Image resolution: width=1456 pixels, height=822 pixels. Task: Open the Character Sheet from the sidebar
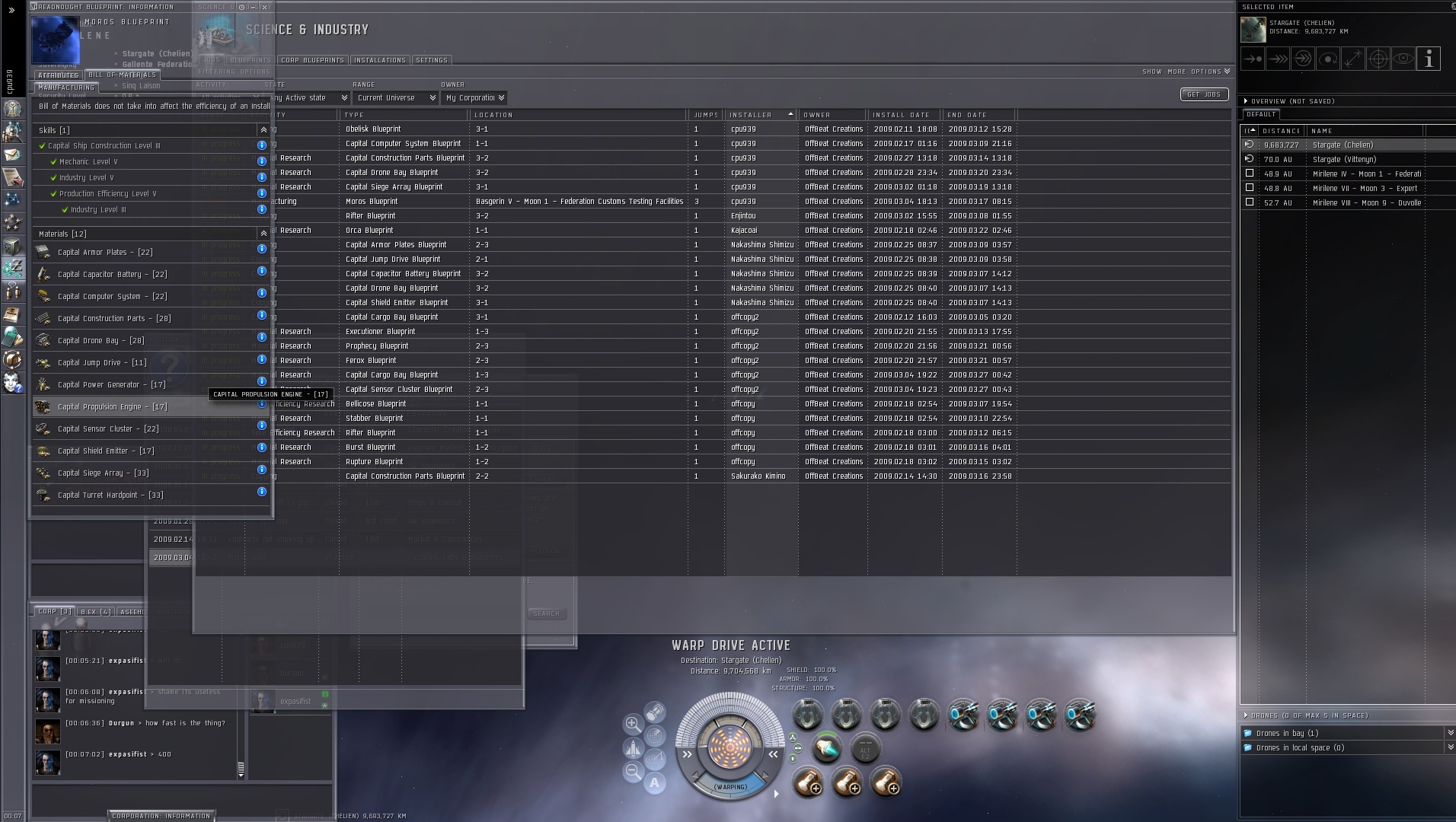[13, 110]
